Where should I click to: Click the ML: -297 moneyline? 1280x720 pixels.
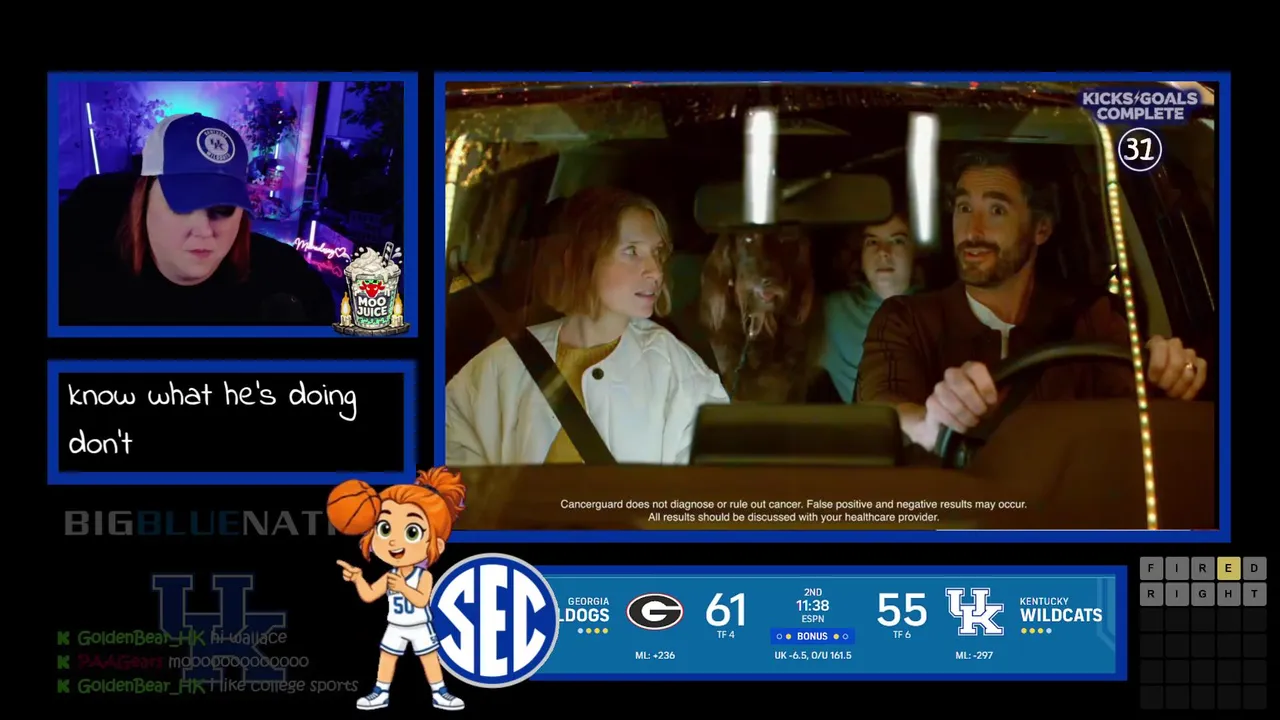[974, 656]
